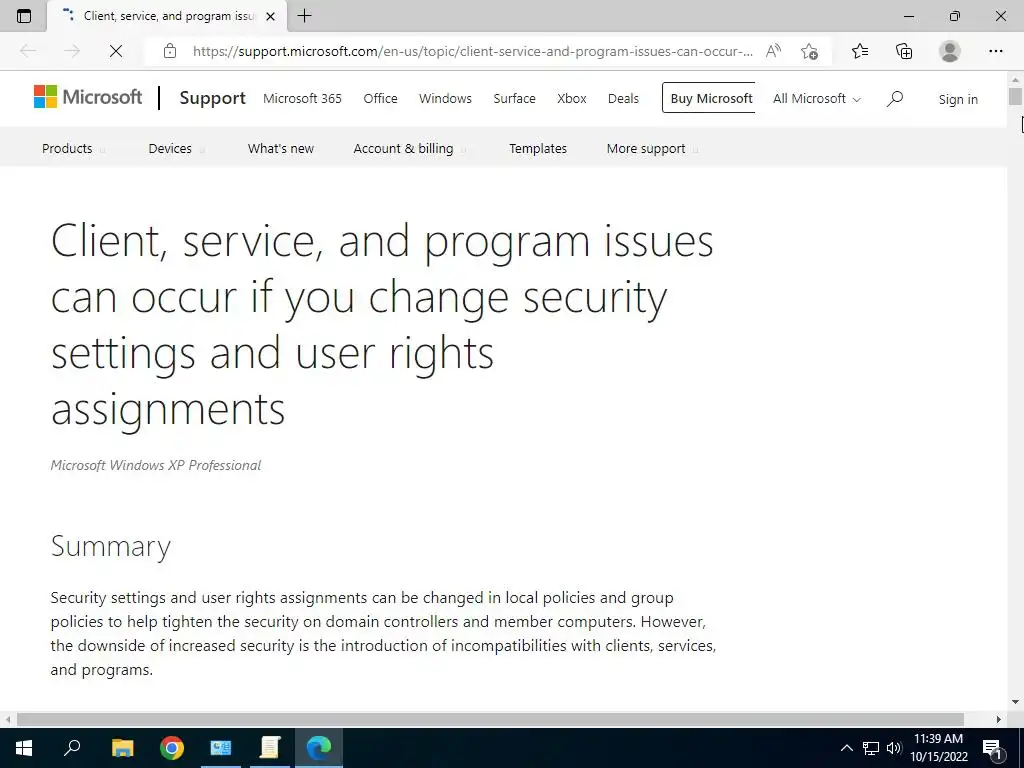Image resolution: width=1024 pixels, height=768 pixels.
Task: Expand More support menu
Action: pyautogui.click(x=652, y=148)
